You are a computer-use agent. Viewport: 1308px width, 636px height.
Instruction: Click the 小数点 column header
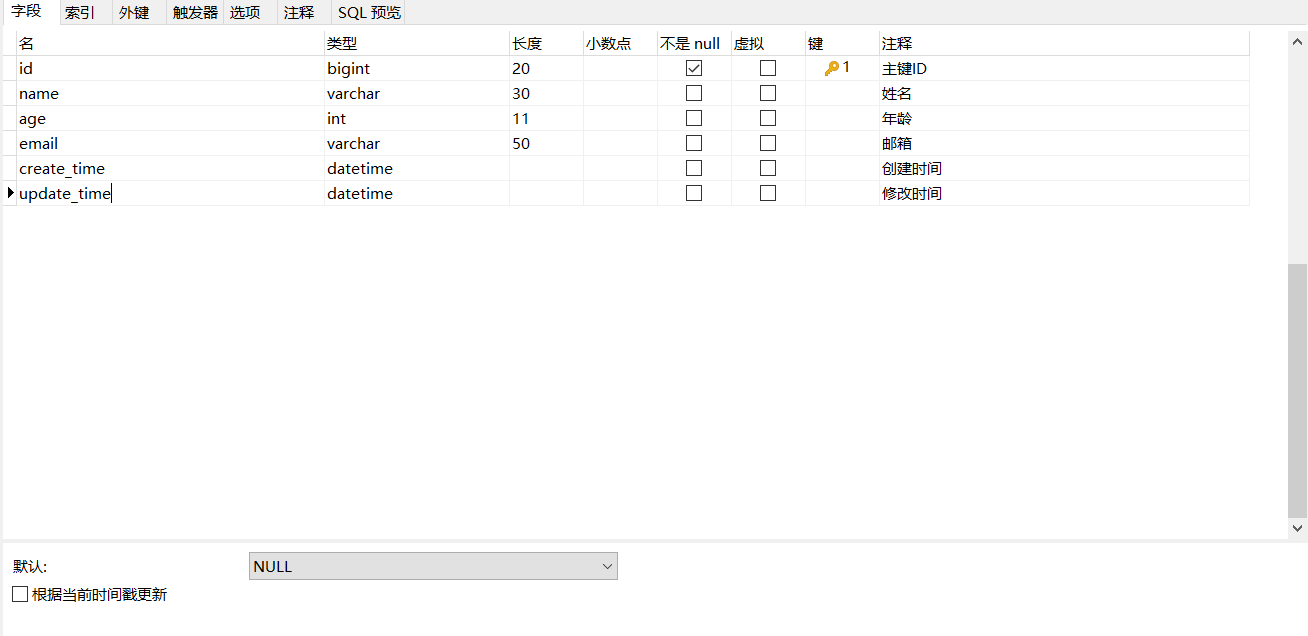pyautogui.click(x=621, y=43)
